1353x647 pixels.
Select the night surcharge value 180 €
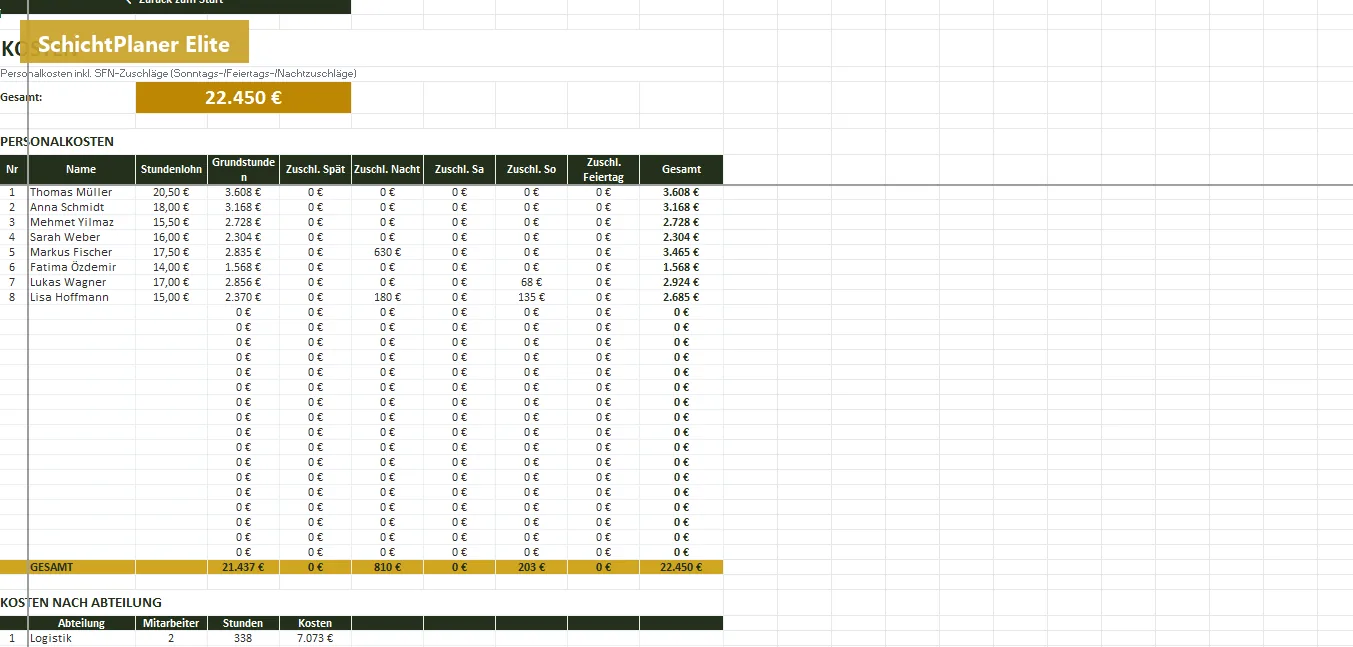[387, 297]
